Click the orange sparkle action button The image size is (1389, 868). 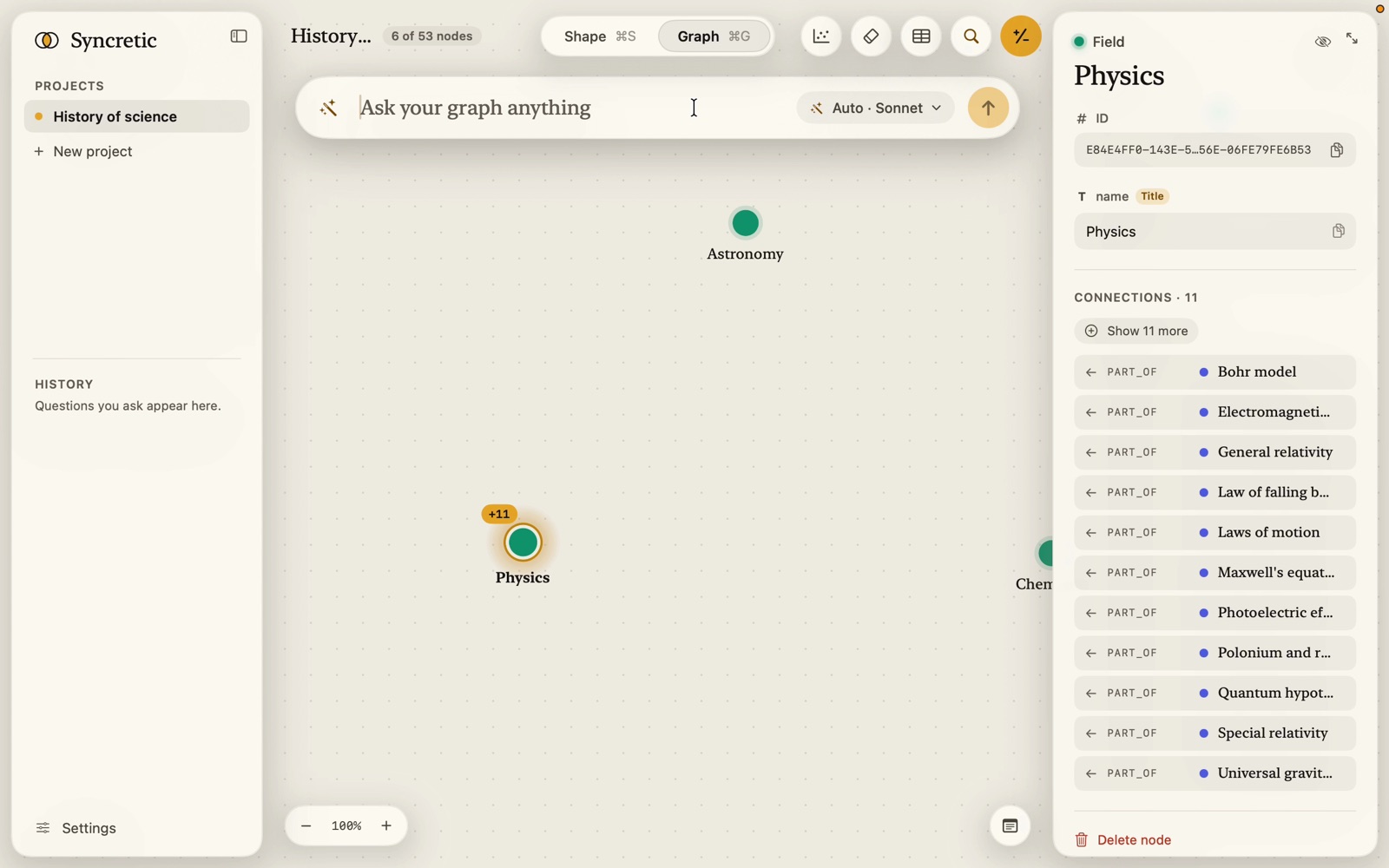point(1021,36)
